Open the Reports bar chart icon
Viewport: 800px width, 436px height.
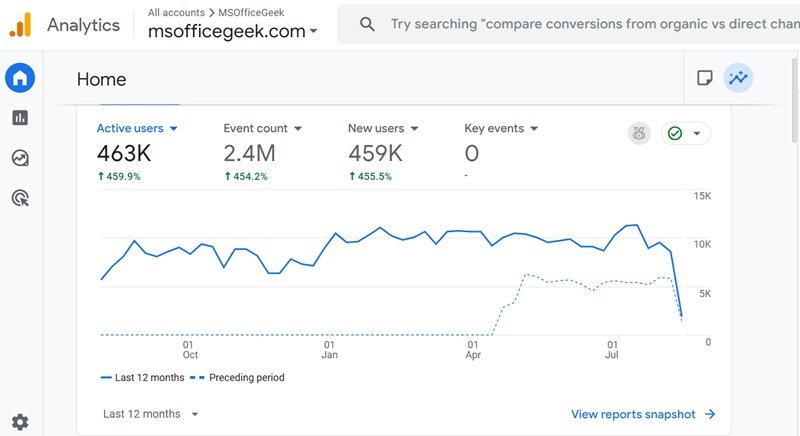20,118
